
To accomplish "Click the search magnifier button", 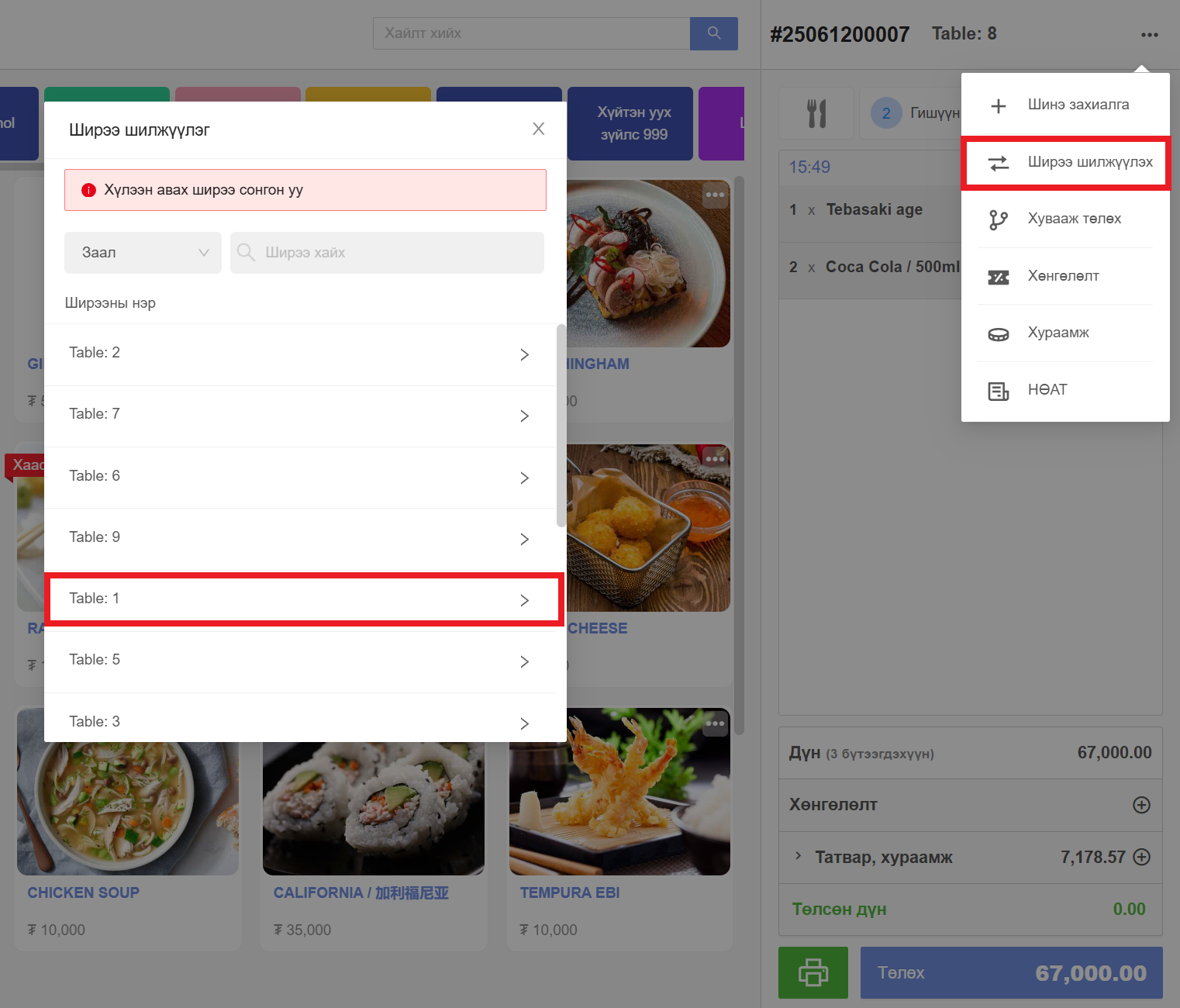I will pyautogui.click(x=713, y=33).
